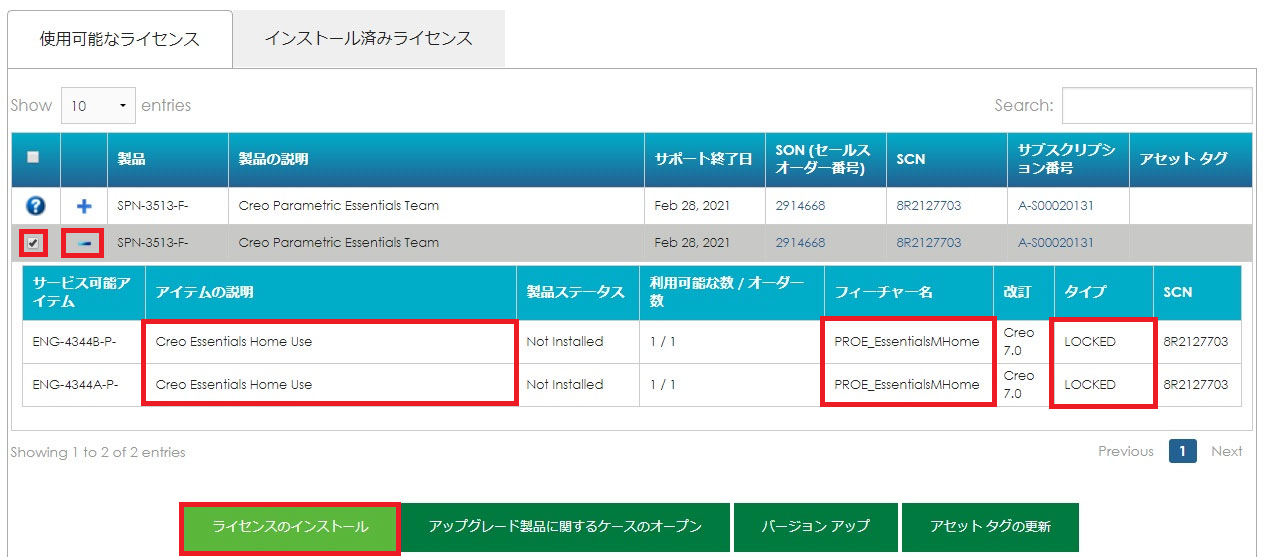This screenshot has height=557, width=1268.
Task: Click the blue question mark help icon
Action: point(35,206)
